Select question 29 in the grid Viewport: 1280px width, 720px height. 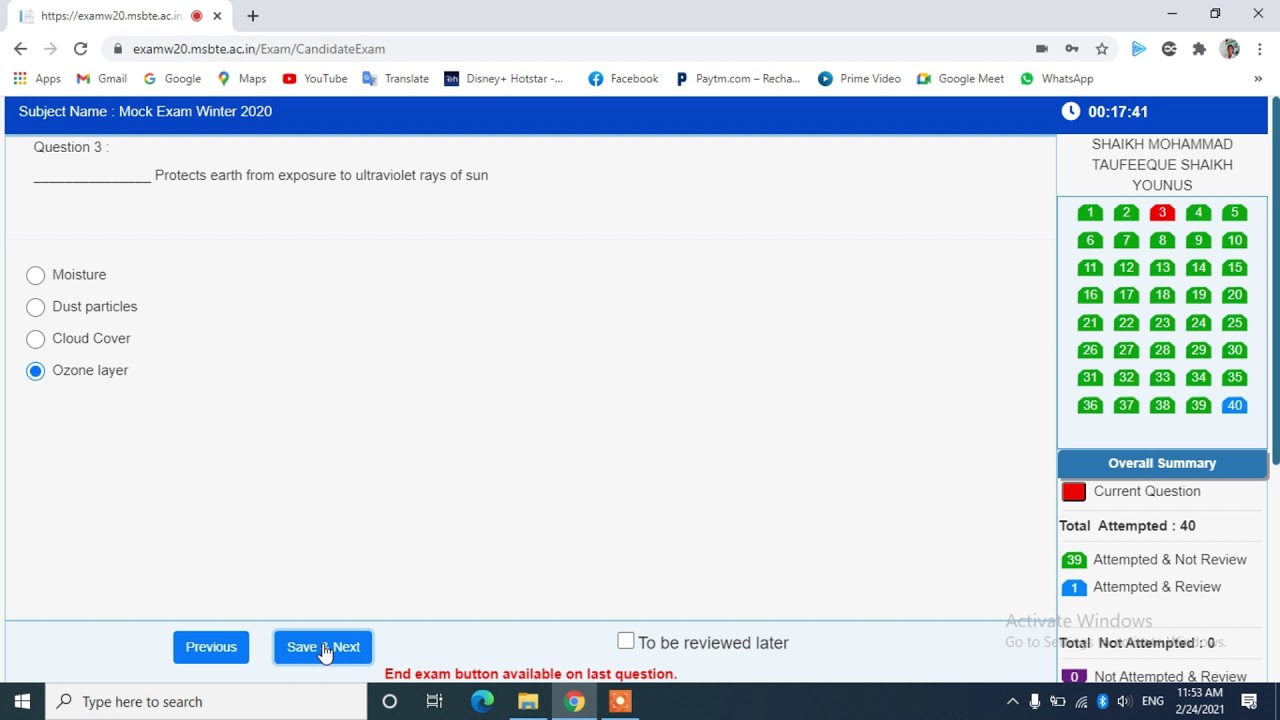click(1198, 350)
